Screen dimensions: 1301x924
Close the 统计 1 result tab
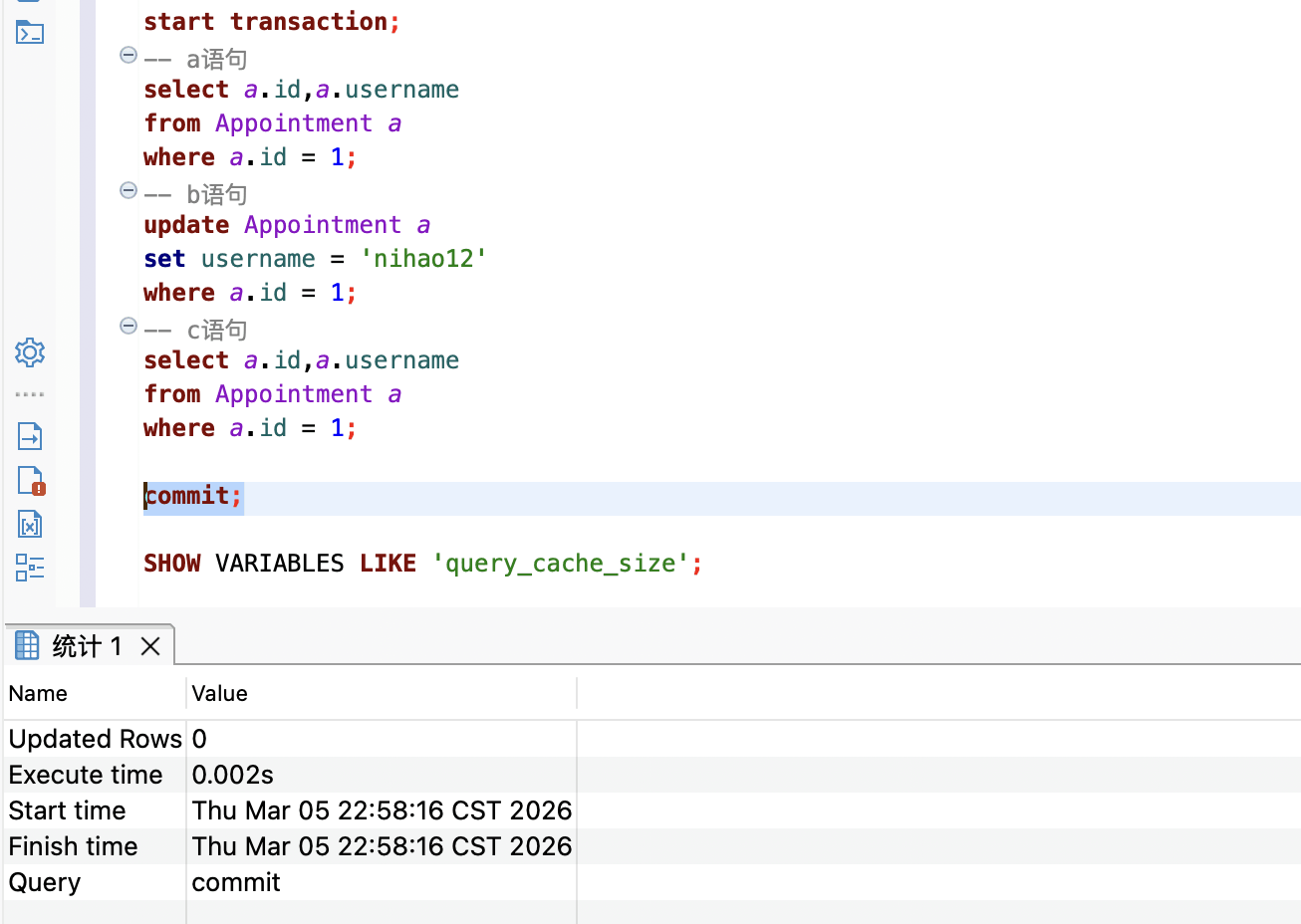coord(150,646)
